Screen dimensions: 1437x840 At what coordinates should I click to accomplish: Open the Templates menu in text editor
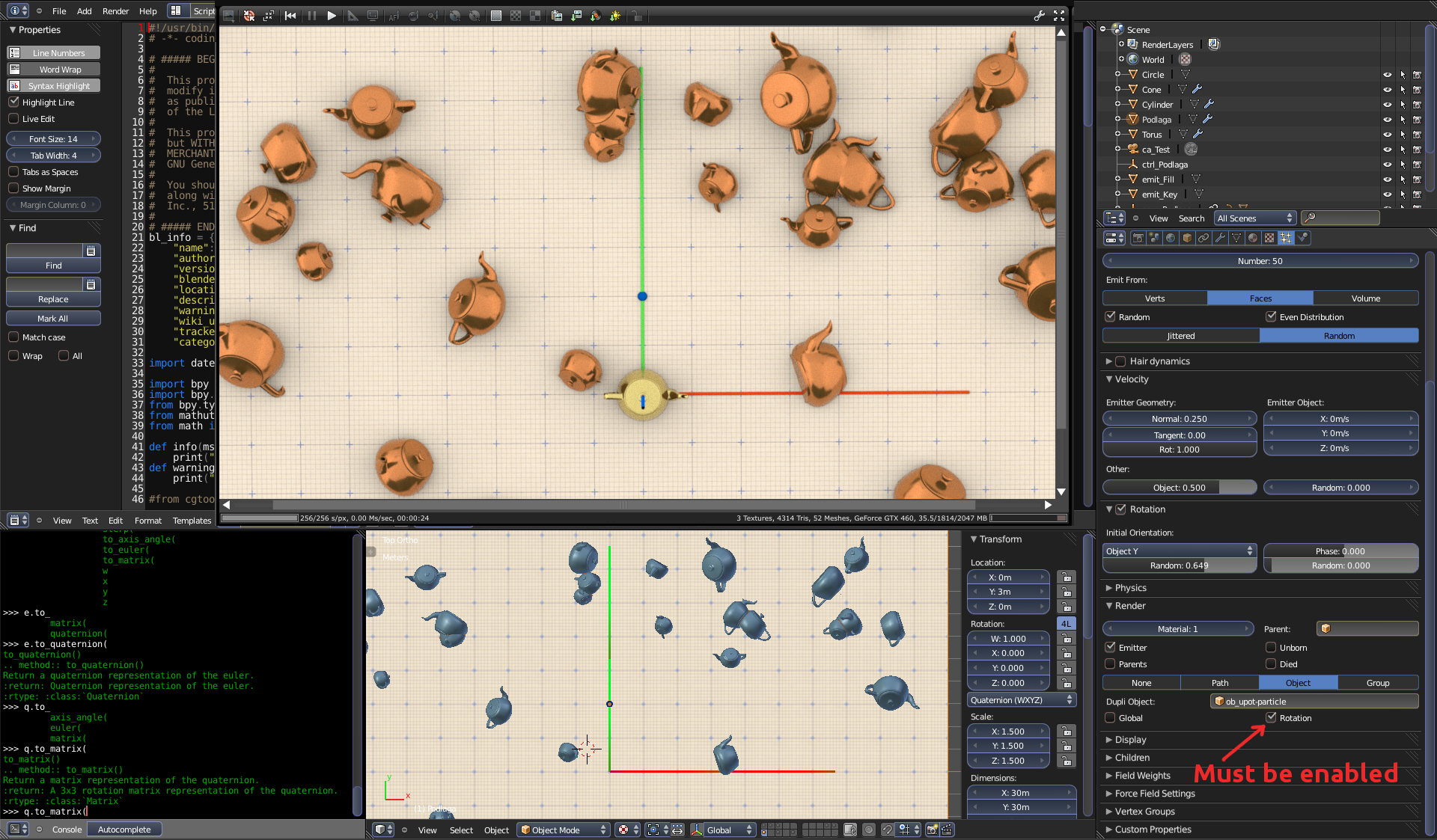192,521
